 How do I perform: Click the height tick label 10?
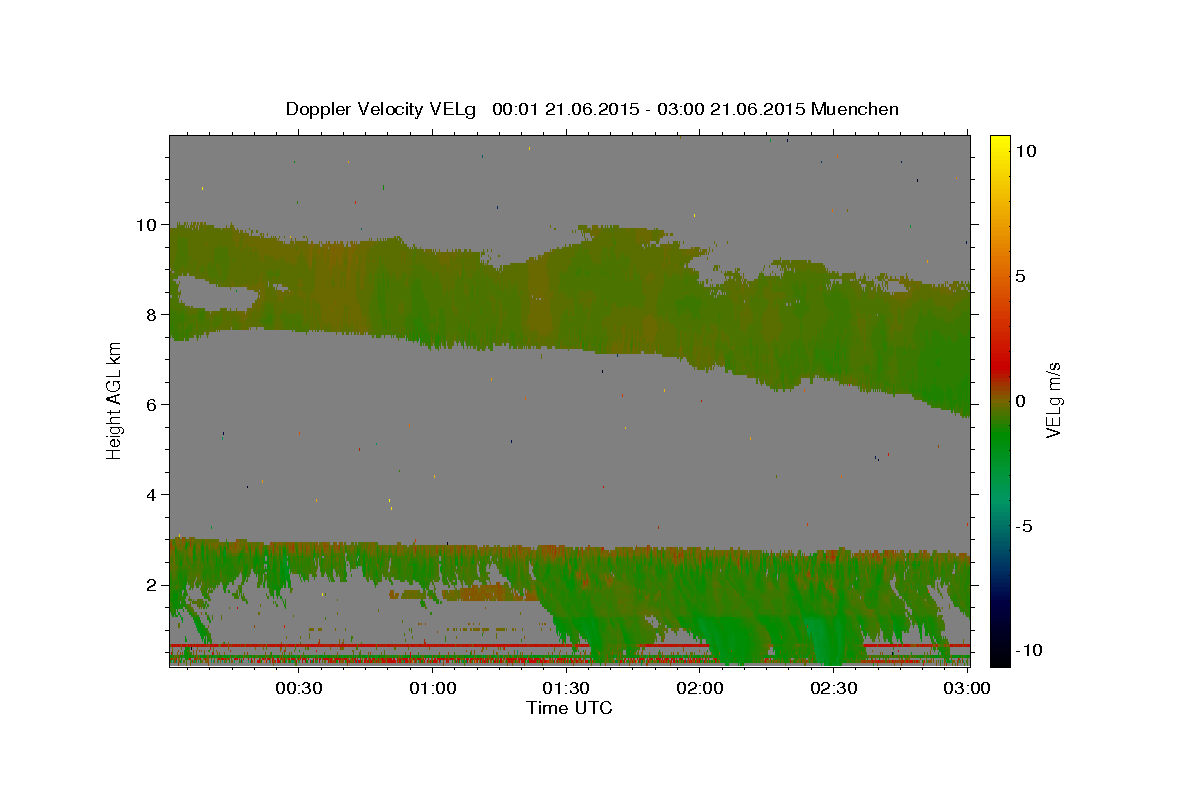point(147,225)
